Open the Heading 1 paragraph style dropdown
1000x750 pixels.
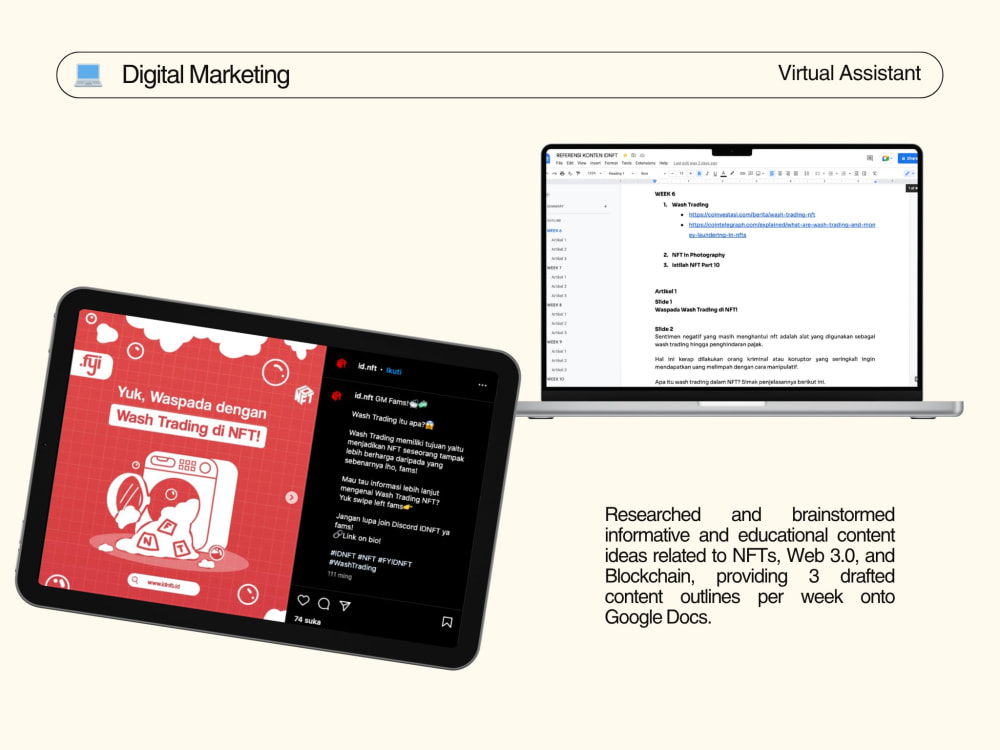point(621,173)
